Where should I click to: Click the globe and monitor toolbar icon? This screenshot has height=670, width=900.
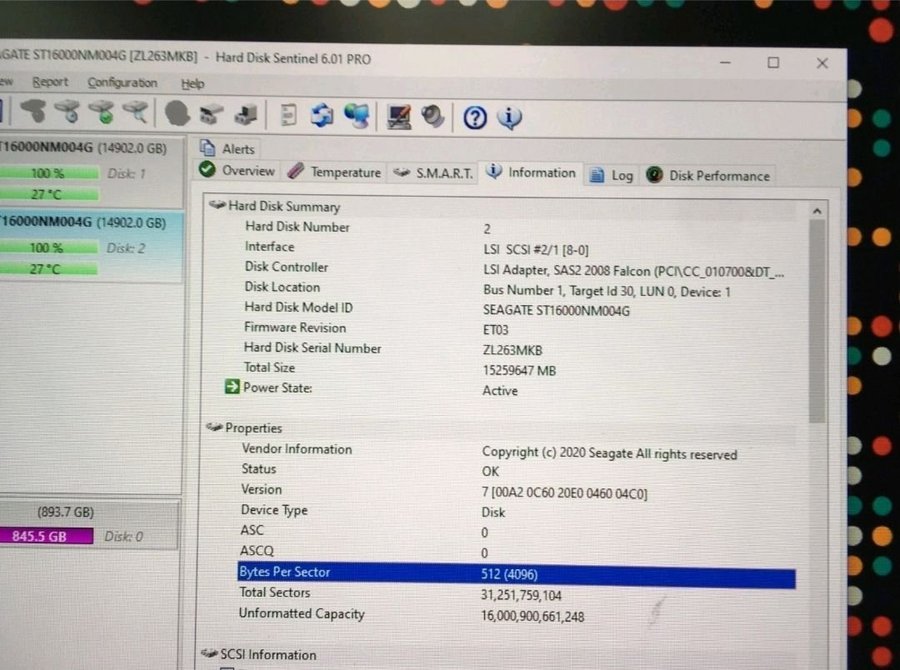(x=356, y=116)
